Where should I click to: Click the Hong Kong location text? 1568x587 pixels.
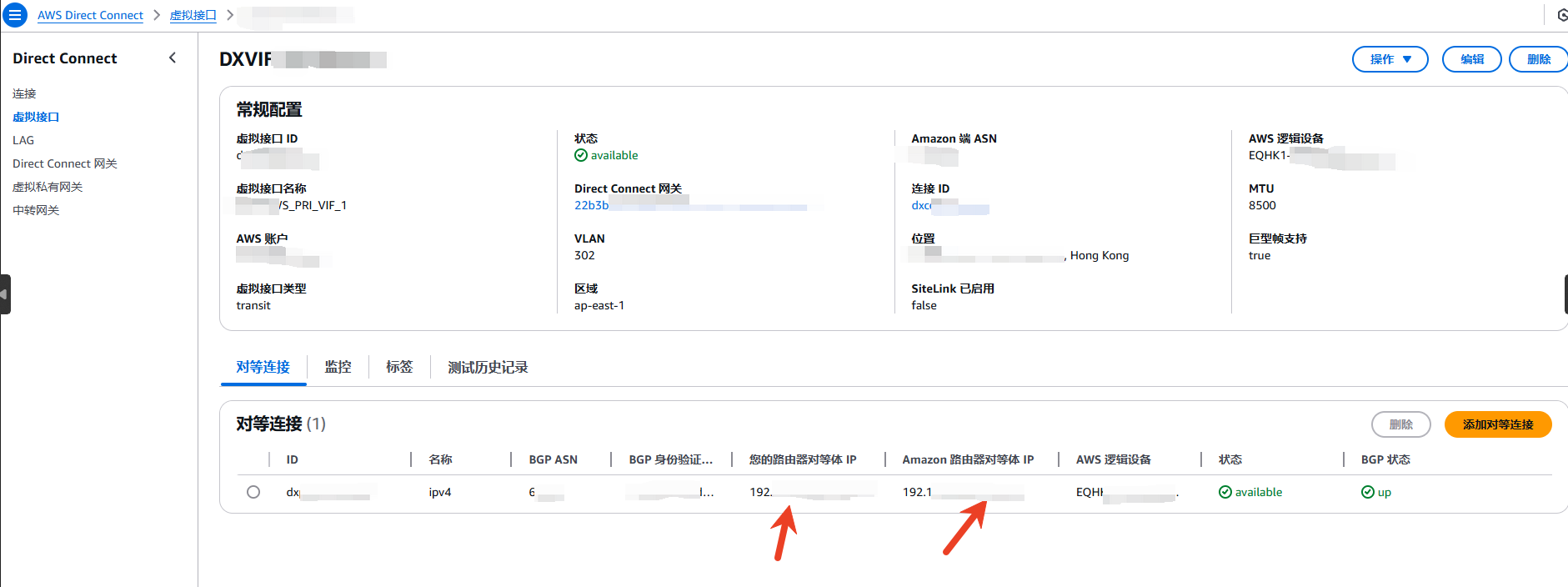click(1099, 255)
